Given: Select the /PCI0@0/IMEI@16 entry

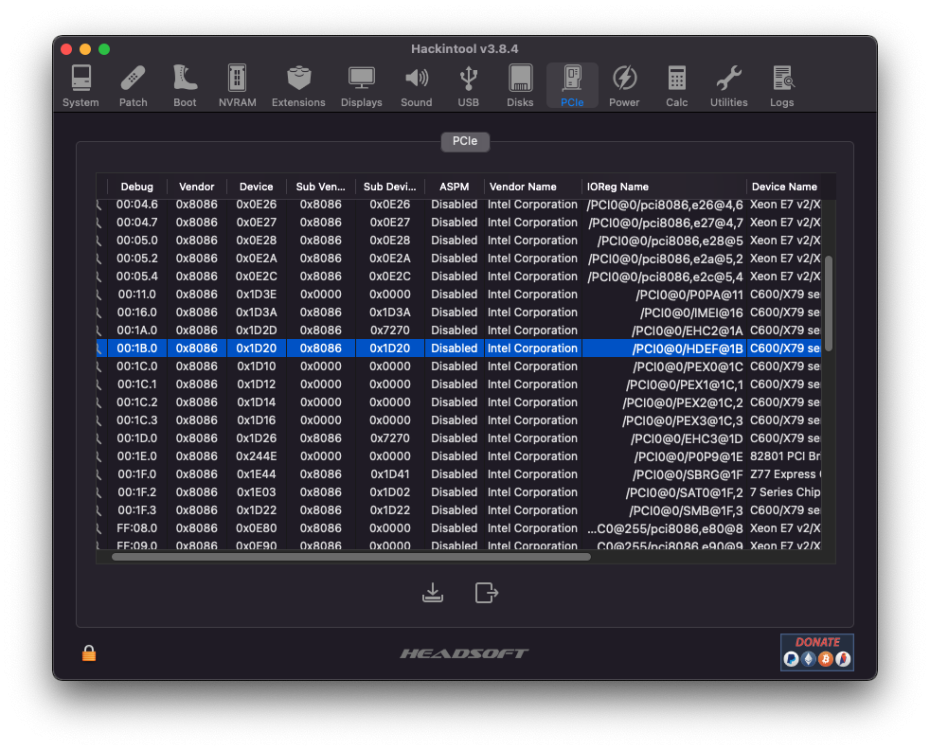Looking at the screenshot, I should pos(690,312).
